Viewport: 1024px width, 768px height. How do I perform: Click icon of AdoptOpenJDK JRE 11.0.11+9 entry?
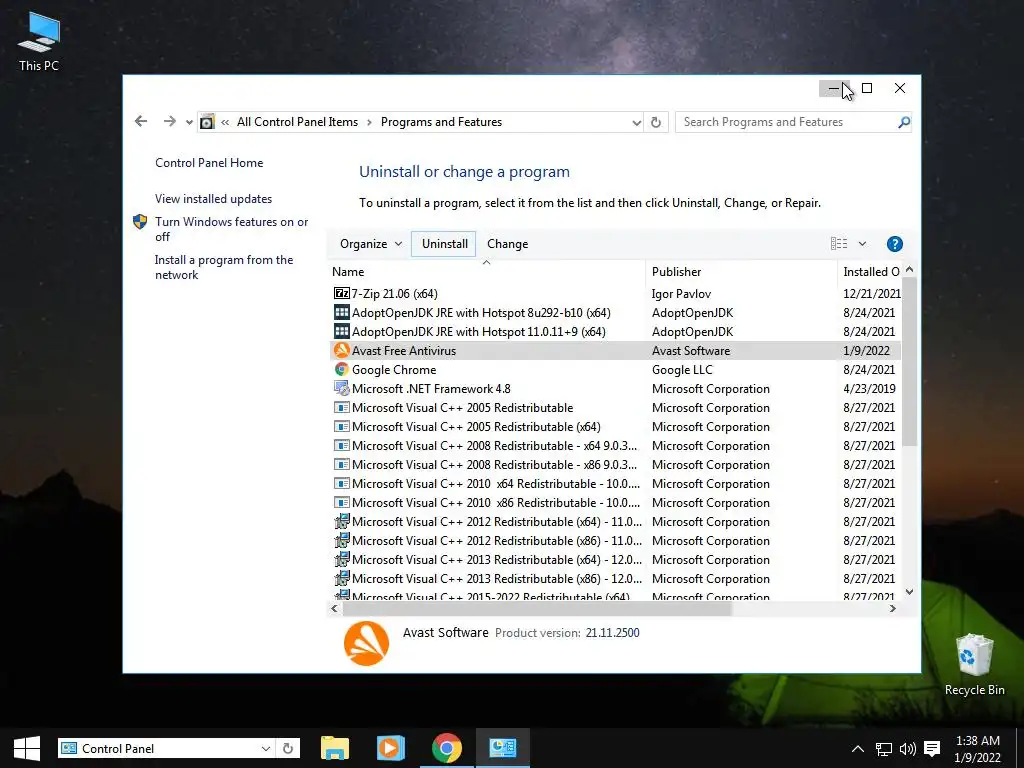[x=342, y=331]
